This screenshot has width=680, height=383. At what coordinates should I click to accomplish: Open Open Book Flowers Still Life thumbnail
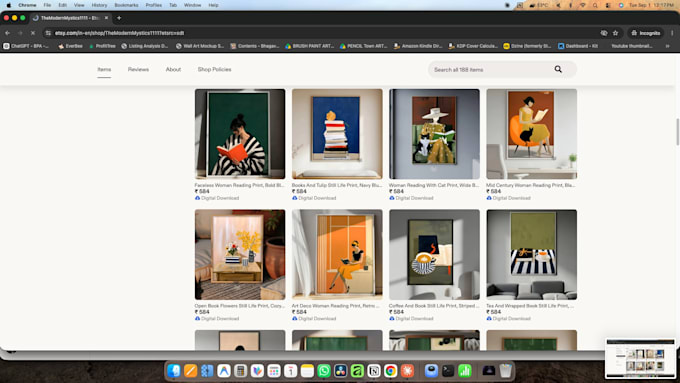[240, 255]
